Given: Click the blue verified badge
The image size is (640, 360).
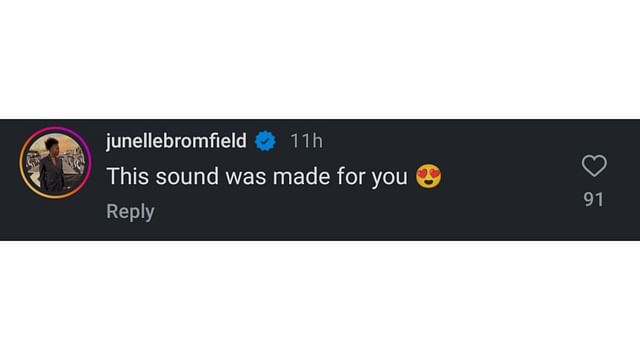Looking at the screenshot, I should tap(265, 141).
